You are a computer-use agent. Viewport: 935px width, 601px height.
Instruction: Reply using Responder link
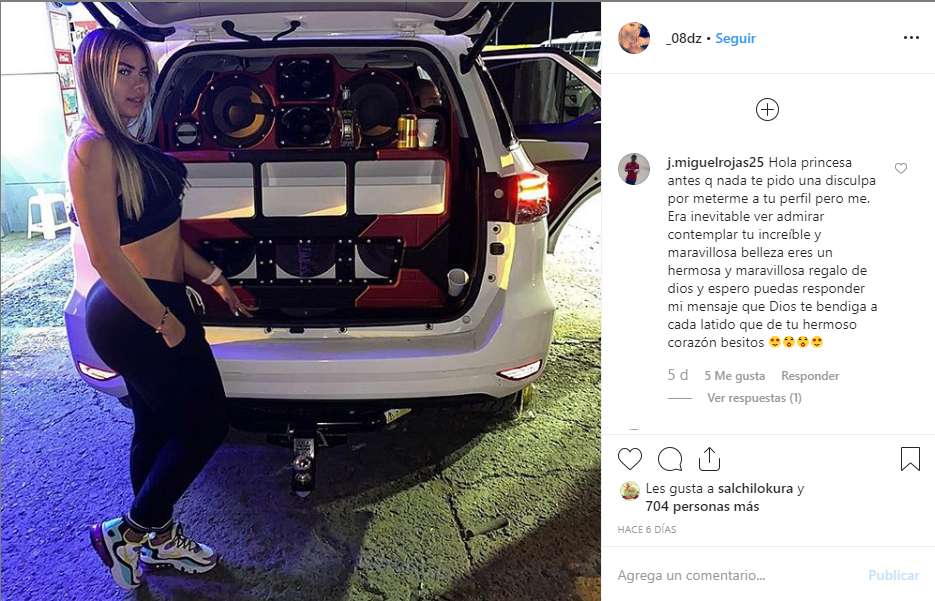point(810,376)
